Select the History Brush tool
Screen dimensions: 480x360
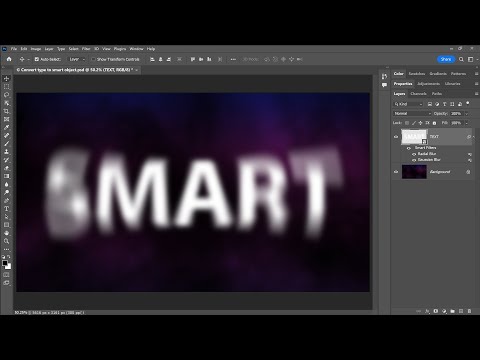(x=6, y=160)
